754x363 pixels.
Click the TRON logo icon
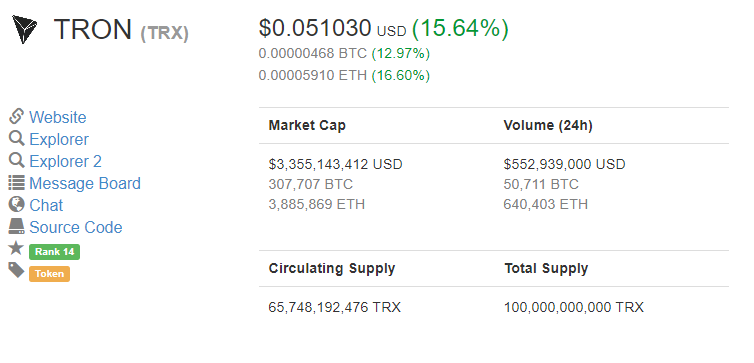pos(25,29)
